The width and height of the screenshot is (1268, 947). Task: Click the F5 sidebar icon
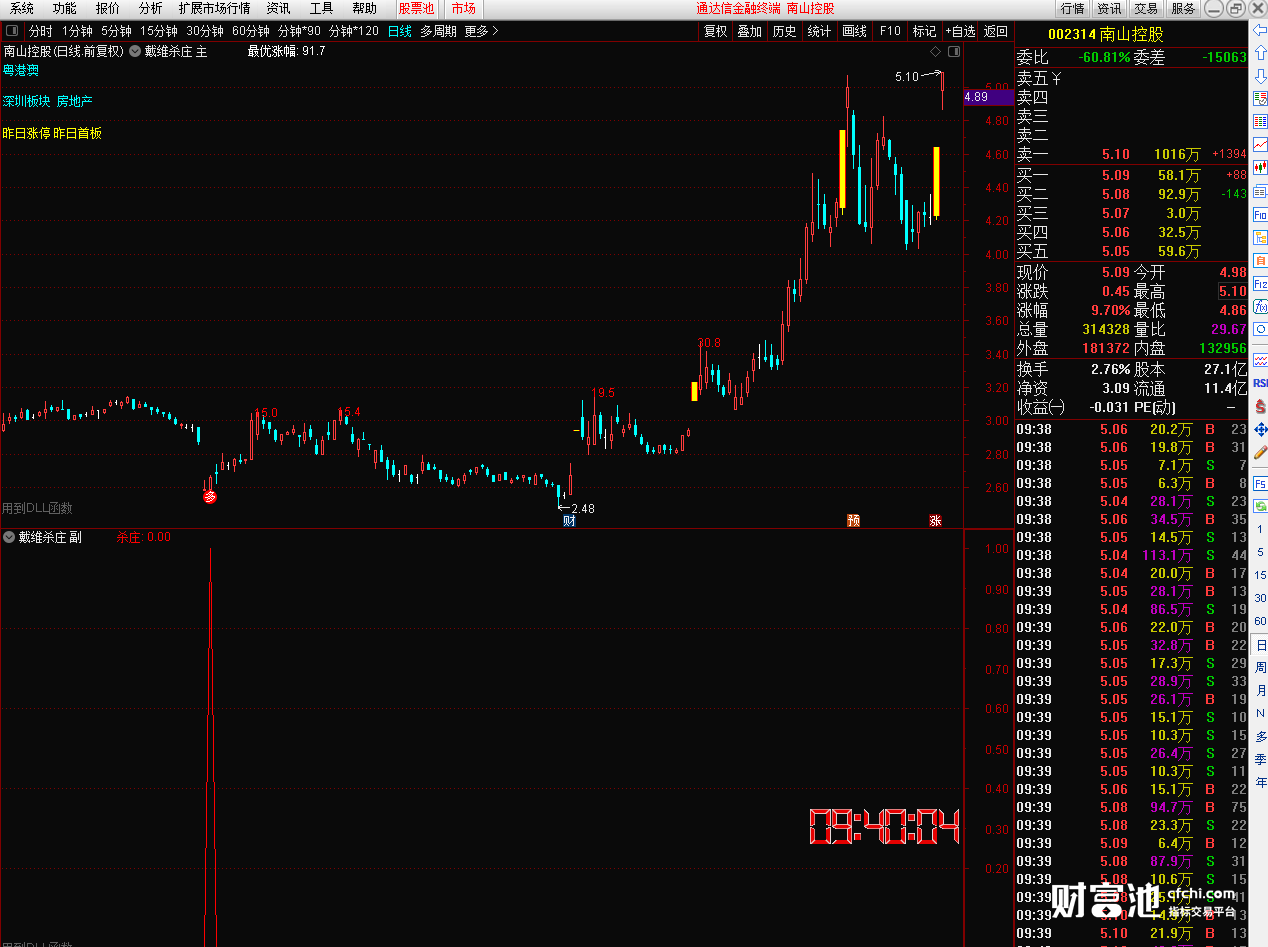pos(1260,483)
